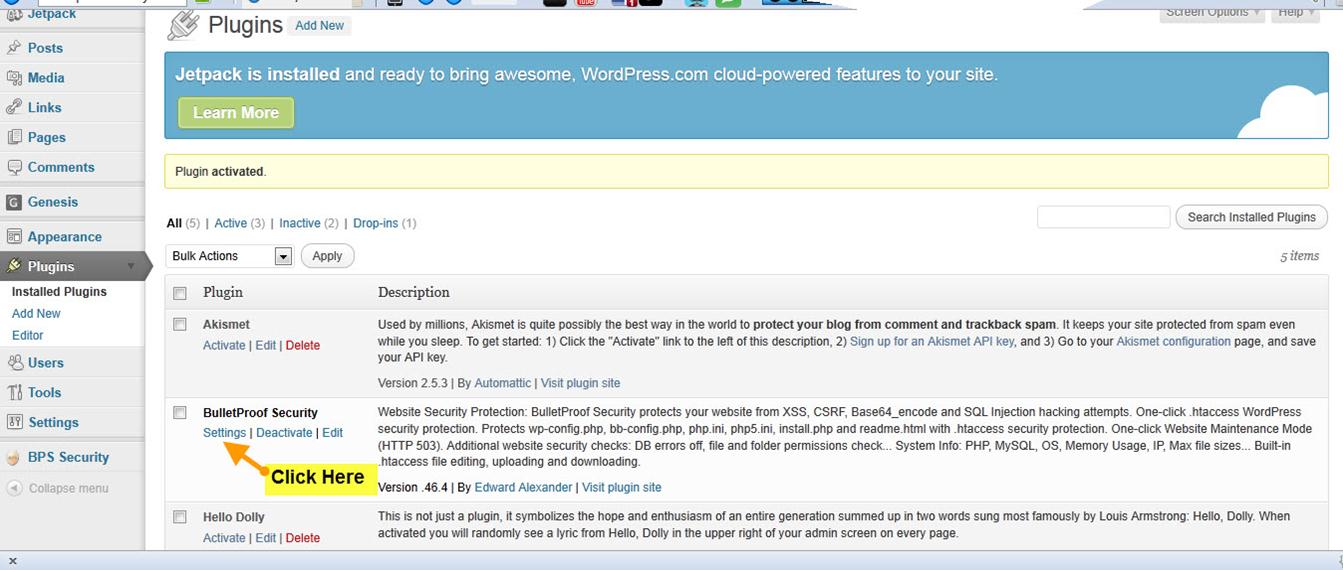
Task: Tick the BulletProof Security checkbox
Action: 180,412
